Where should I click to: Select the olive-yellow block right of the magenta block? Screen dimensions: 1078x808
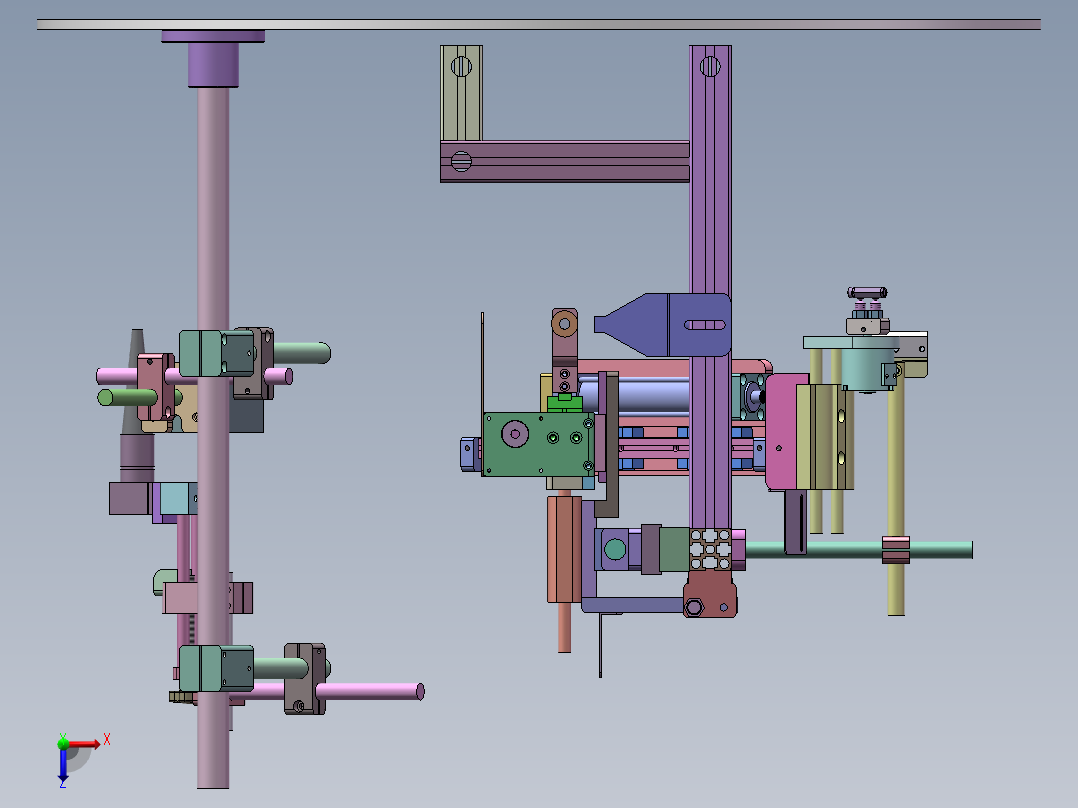coord(825,437)
